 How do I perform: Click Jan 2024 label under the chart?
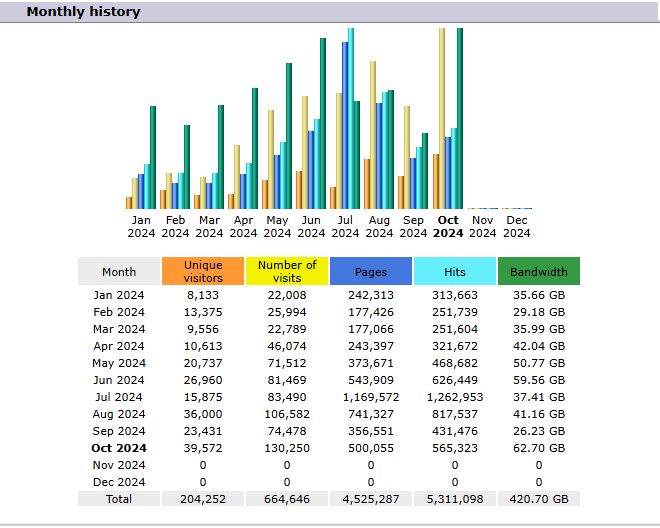(141, 227)
